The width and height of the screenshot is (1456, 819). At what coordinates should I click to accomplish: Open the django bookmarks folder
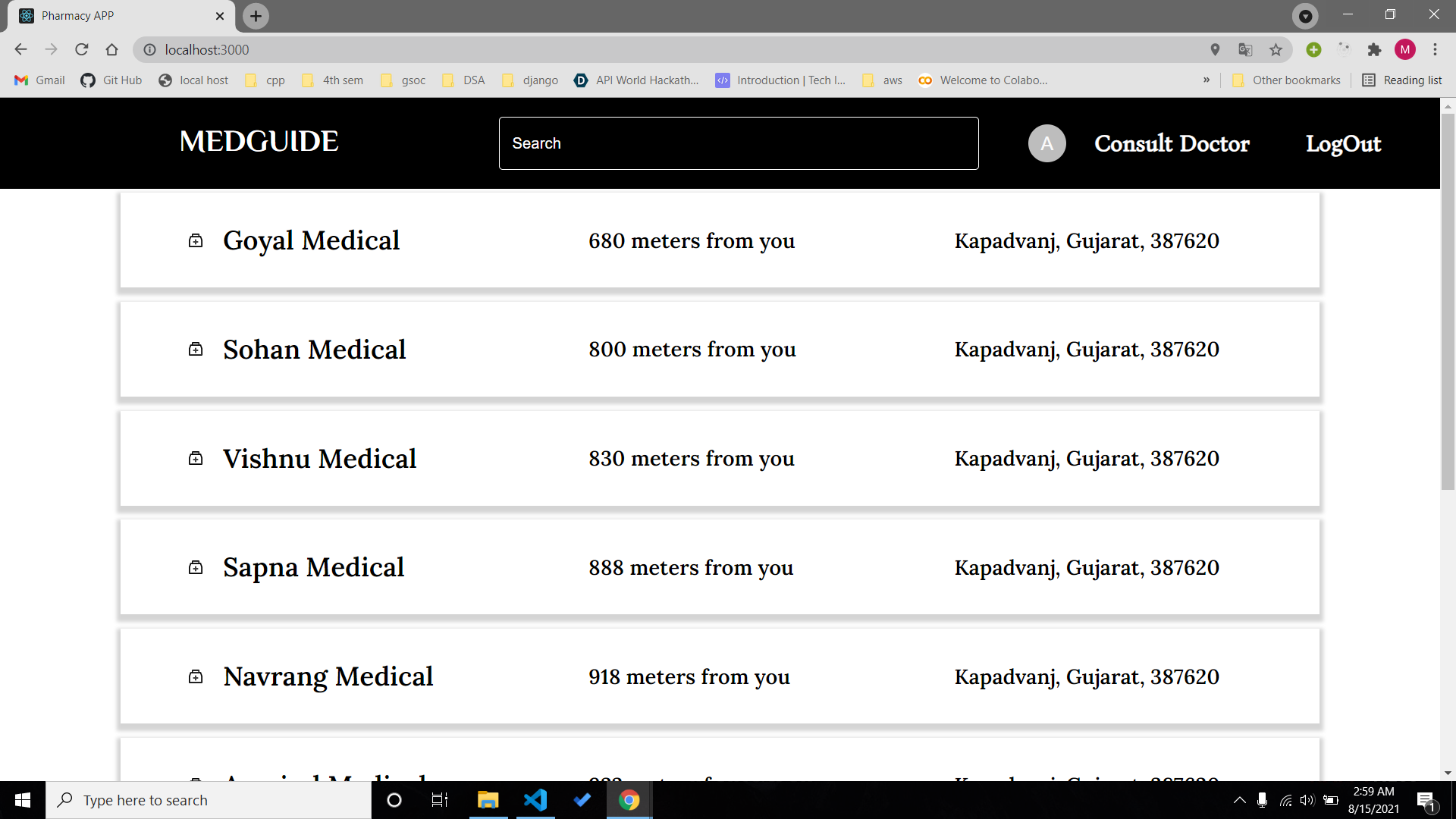pyautogui.click(x=530, y=80)
